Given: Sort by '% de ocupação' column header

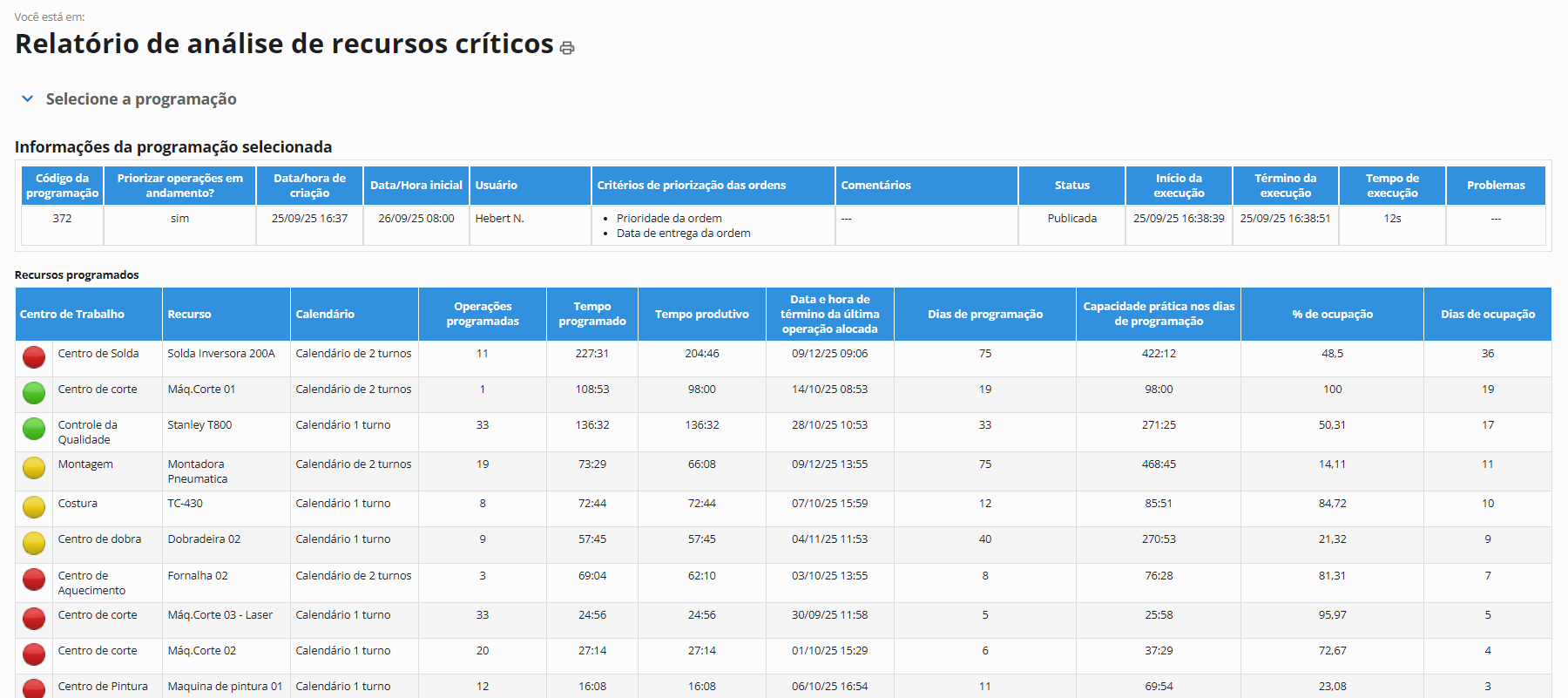Looking at the screenshot, I should click(x=1332, y=315).
